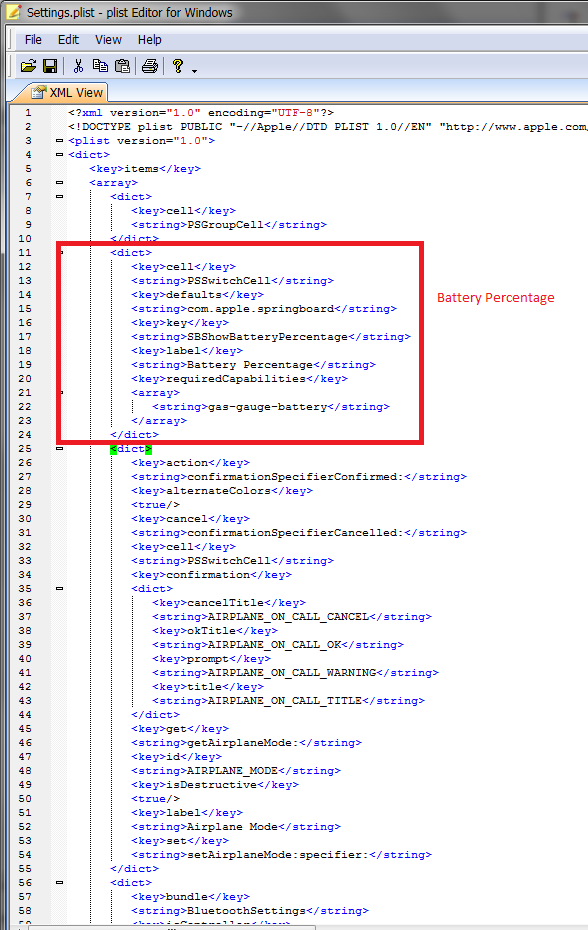Click the SBShowBatteryPercentage string text

click(267, 337)
